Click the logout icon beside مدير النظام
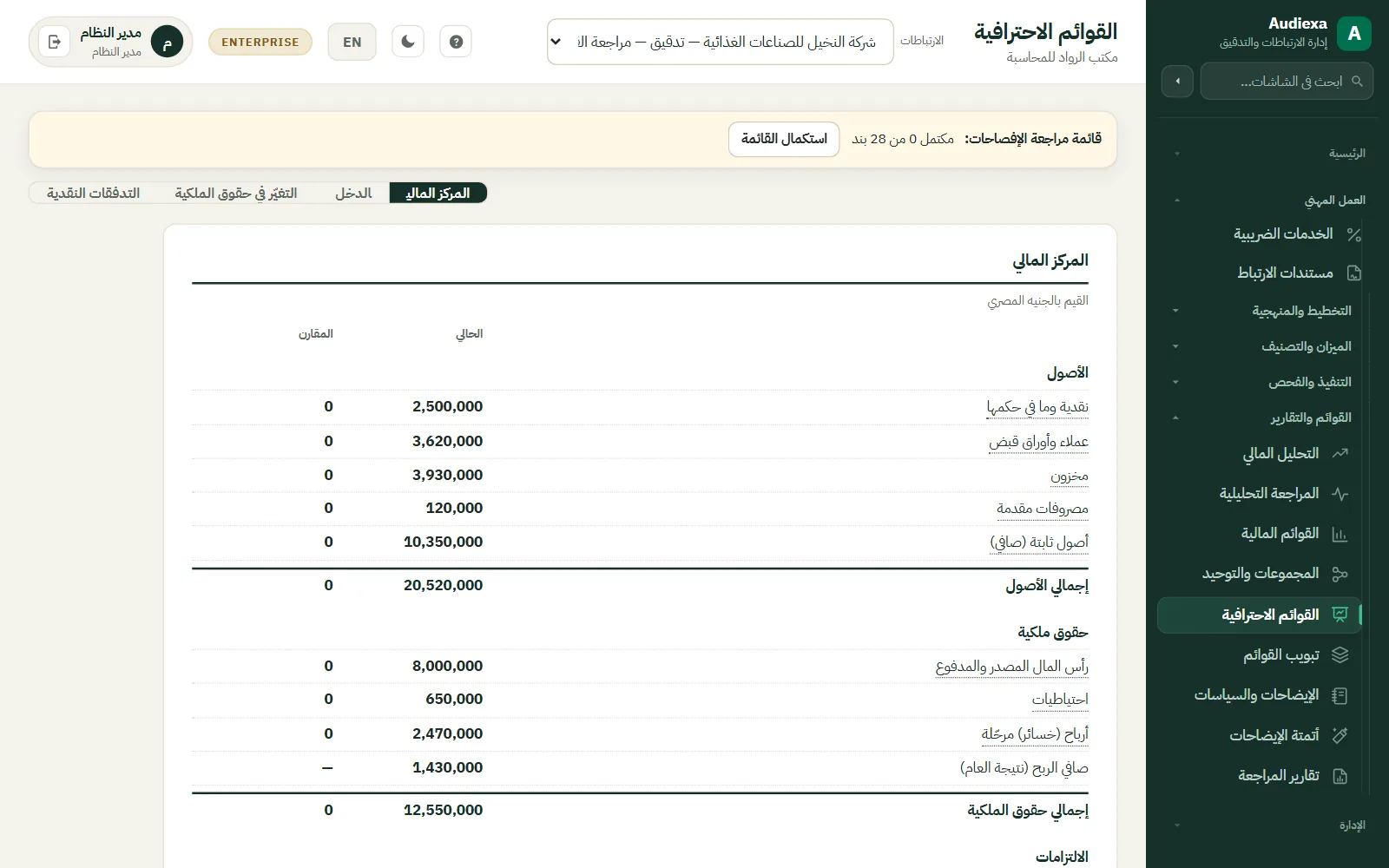 (x=54, y=42)
